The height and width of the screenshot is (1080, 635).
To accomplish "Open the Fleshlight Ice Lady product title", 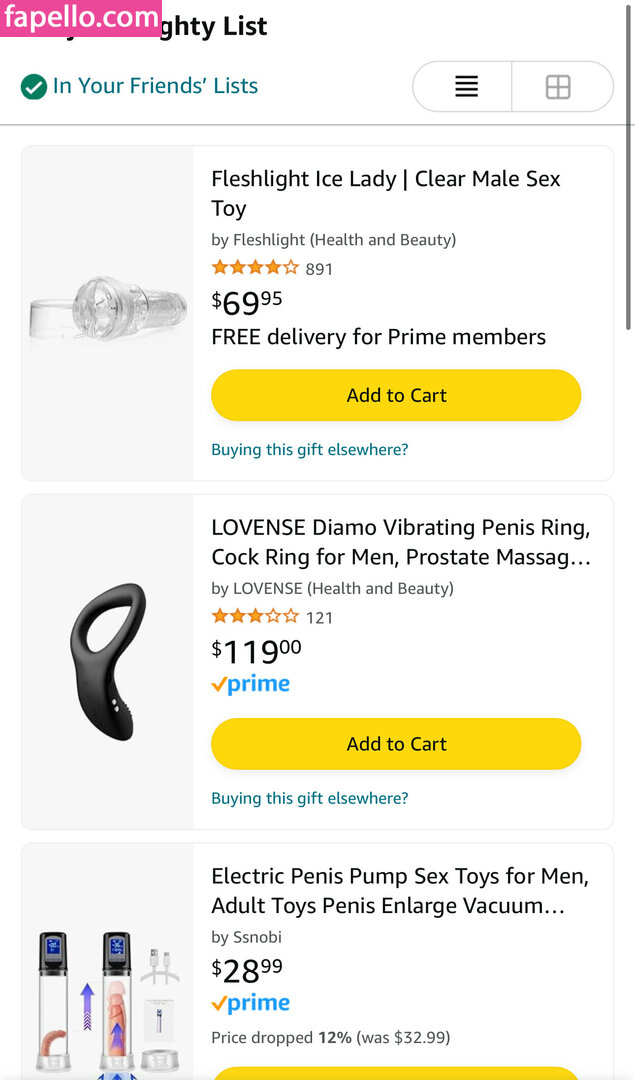I will (x=386, y=193).
